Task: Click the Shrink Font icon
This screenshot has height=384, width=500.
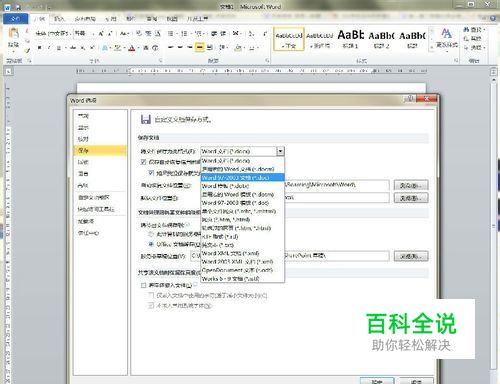Action: (x=110, y=33)
